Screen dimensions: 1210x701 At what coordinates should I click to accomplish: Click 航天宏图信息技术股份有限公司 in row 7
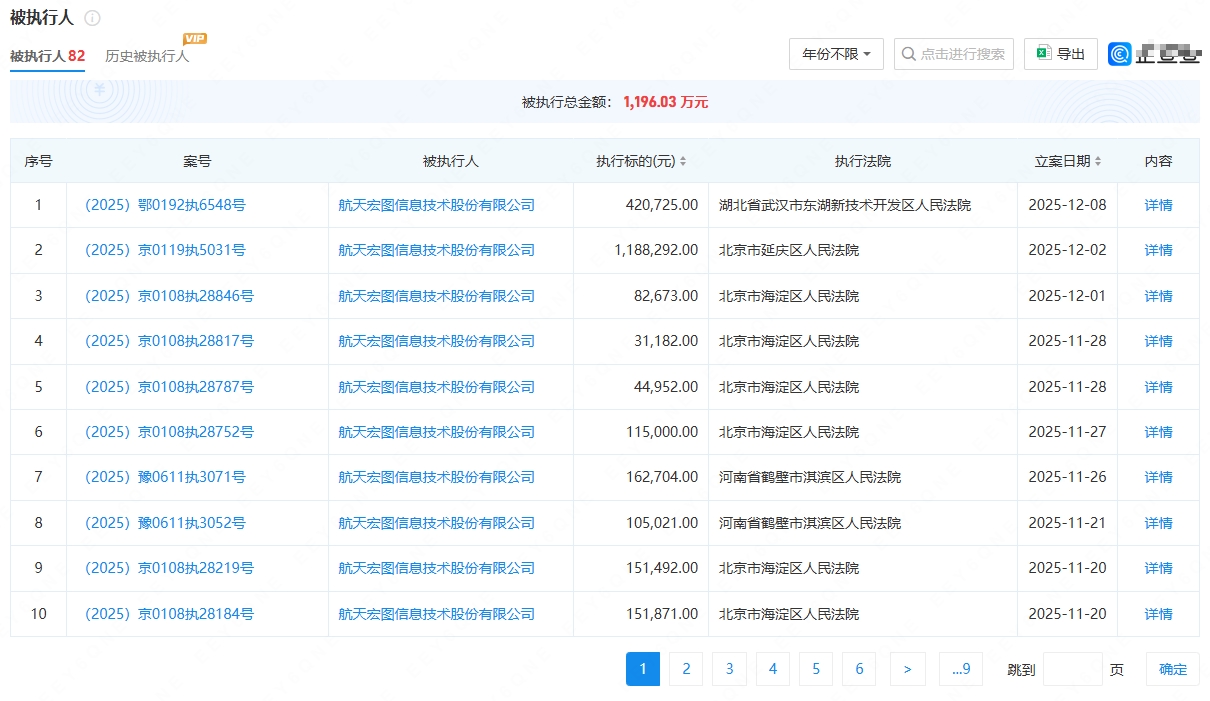(436, 477)
